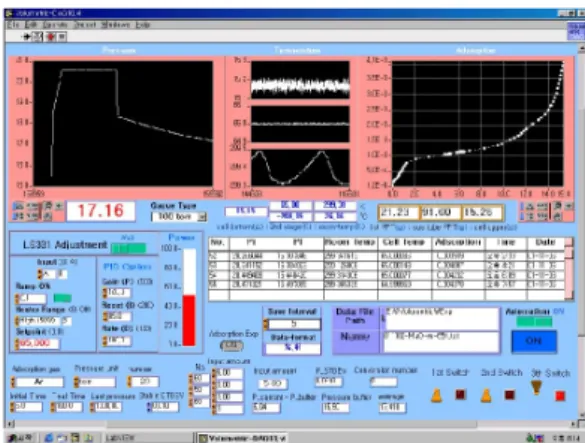
Task: Click the Pause toolbar icon
Action: pos(62,37)
